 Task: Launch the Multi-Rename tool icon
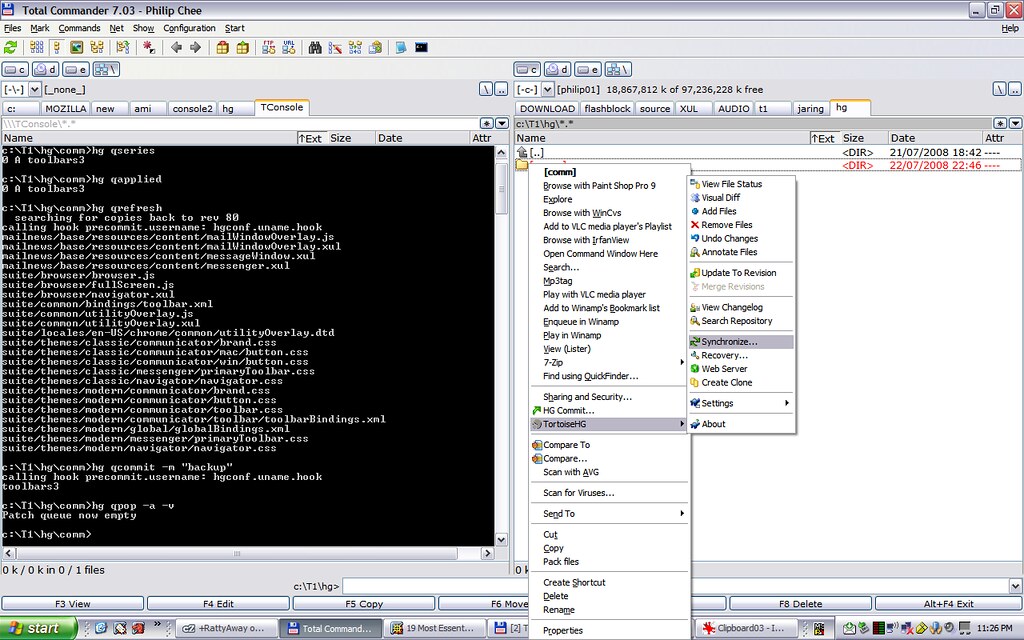(335, 47)
